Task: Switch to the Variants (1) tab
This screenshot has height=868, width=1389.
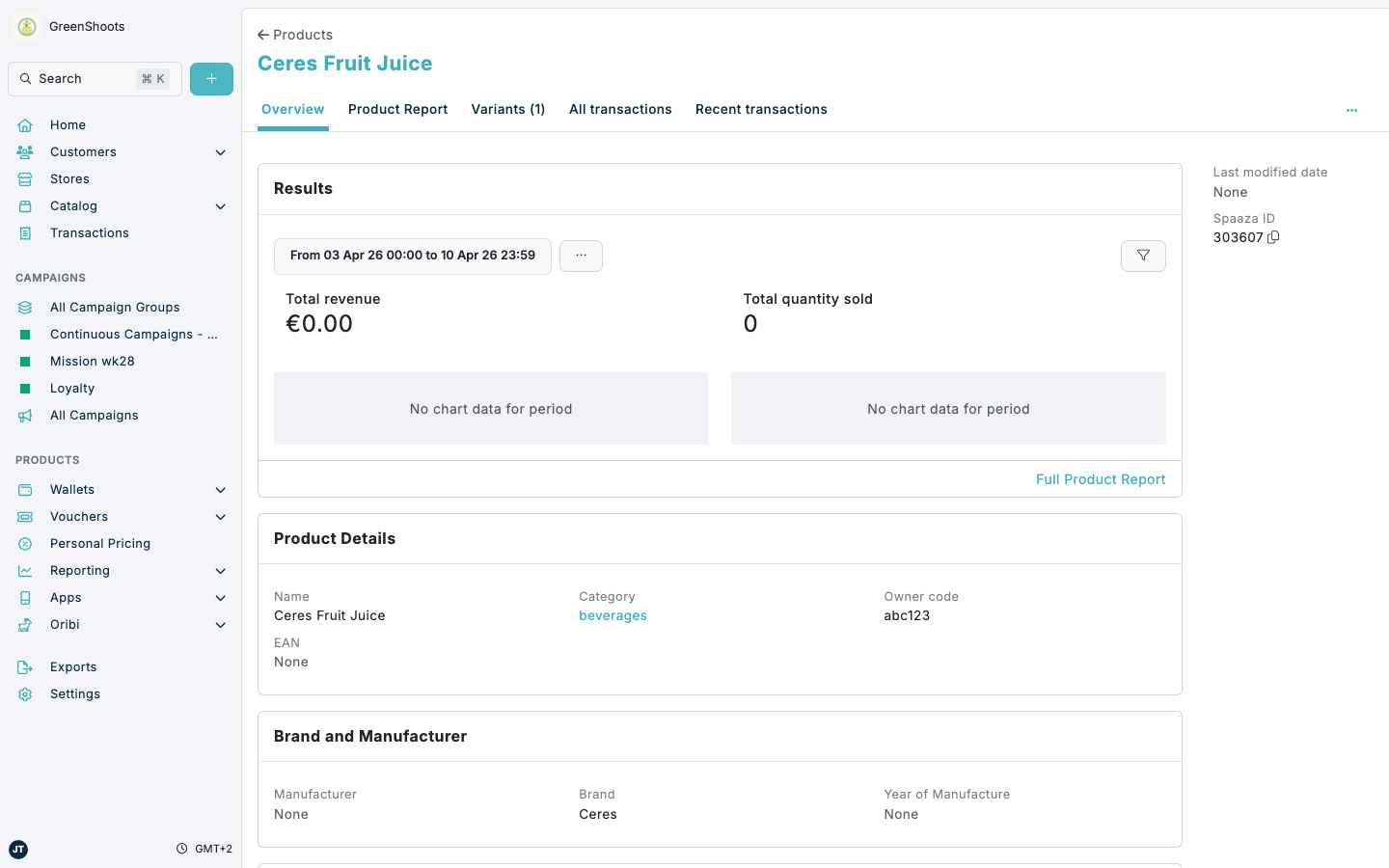Action: [508, 109]
